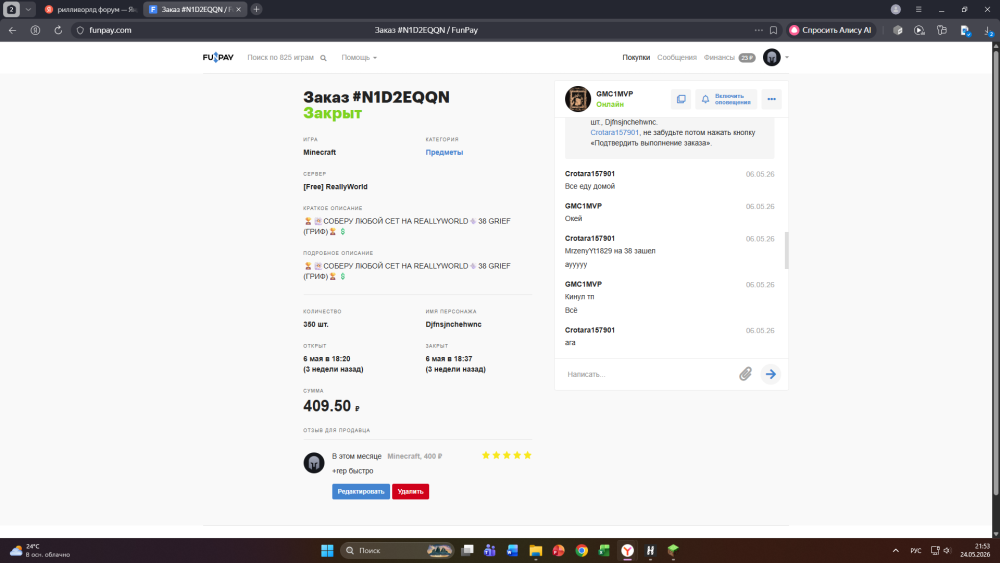Click the РУС language indicator

point(916,550)
